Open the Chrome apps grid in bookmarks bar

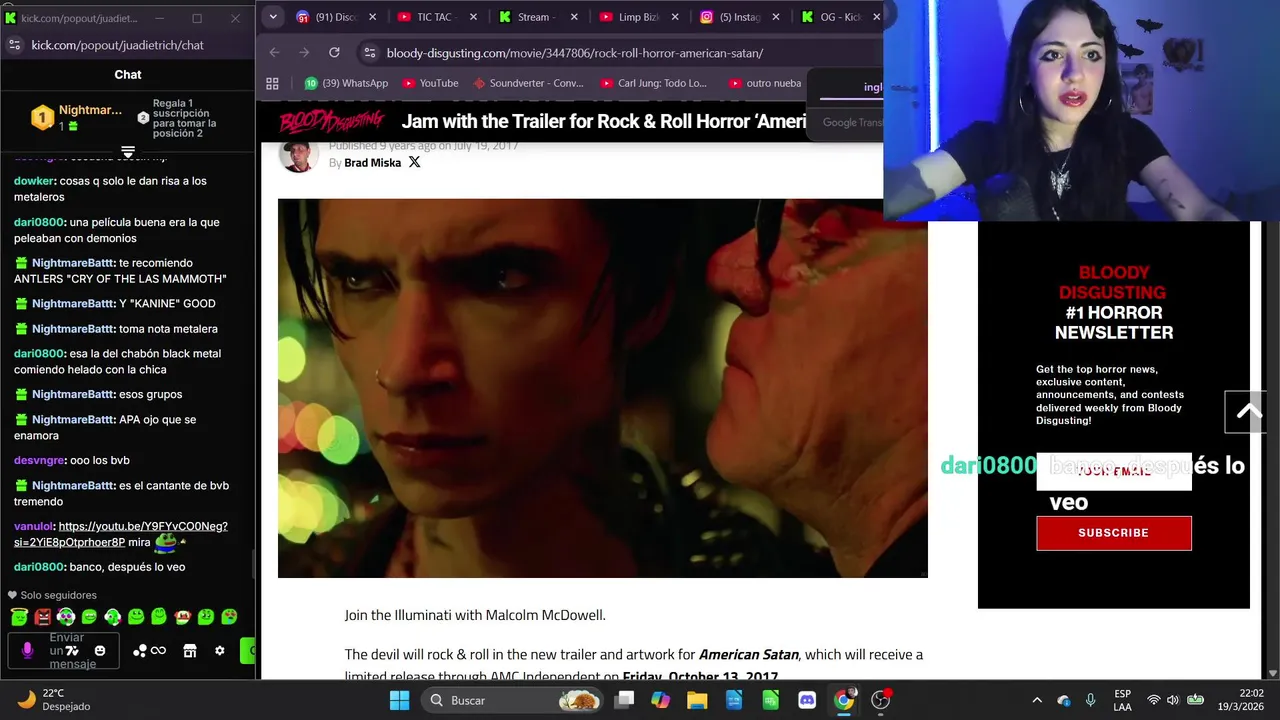tap(272, 83)
